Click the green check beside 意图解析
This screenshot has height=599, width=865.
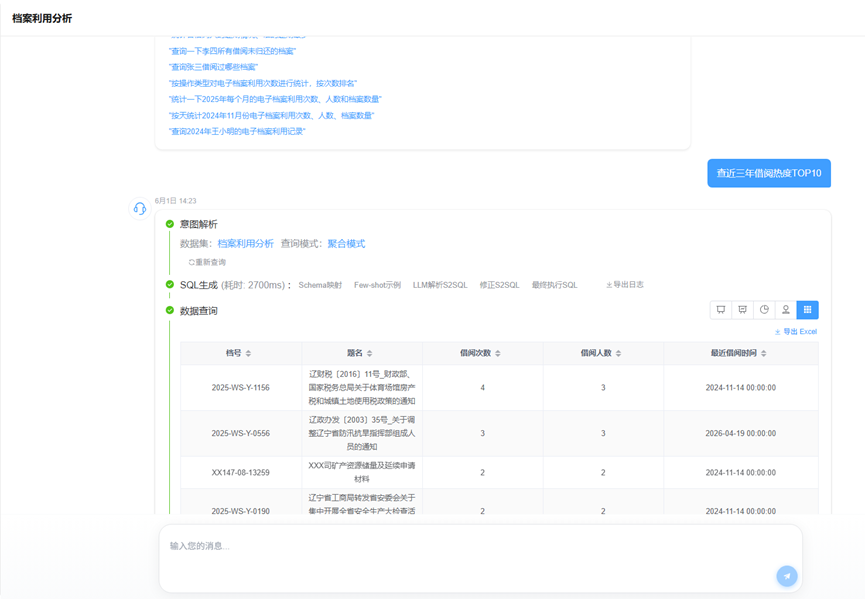170,224
